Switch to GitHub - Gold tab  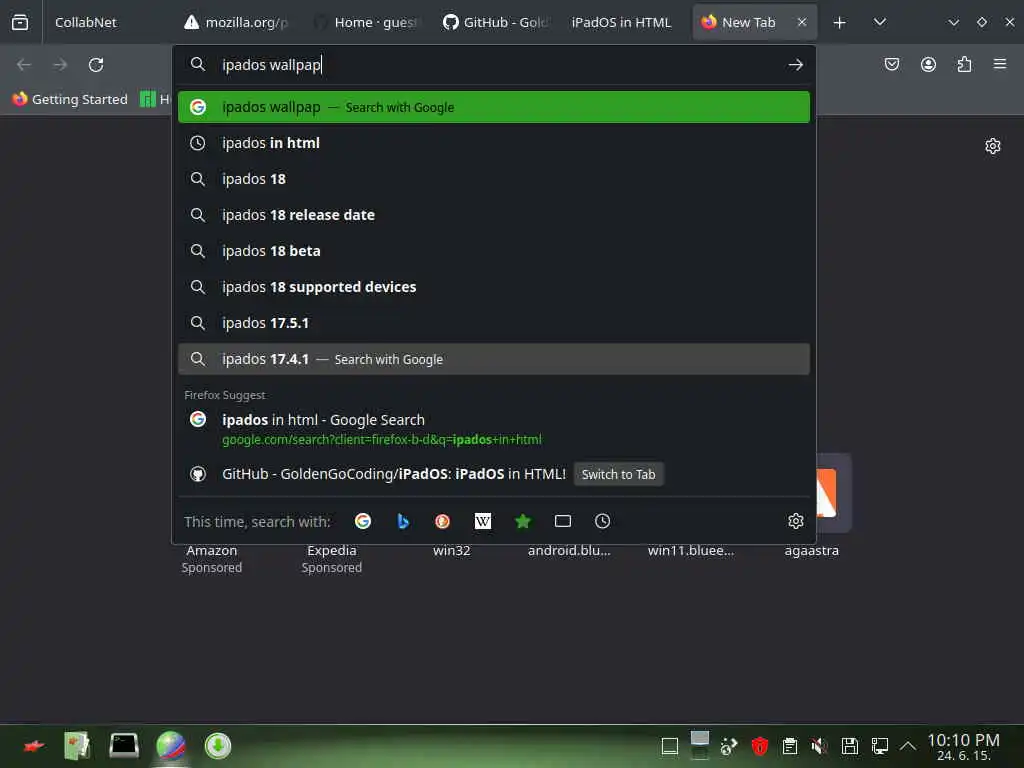pyautogui.click(x=496, y=22)
